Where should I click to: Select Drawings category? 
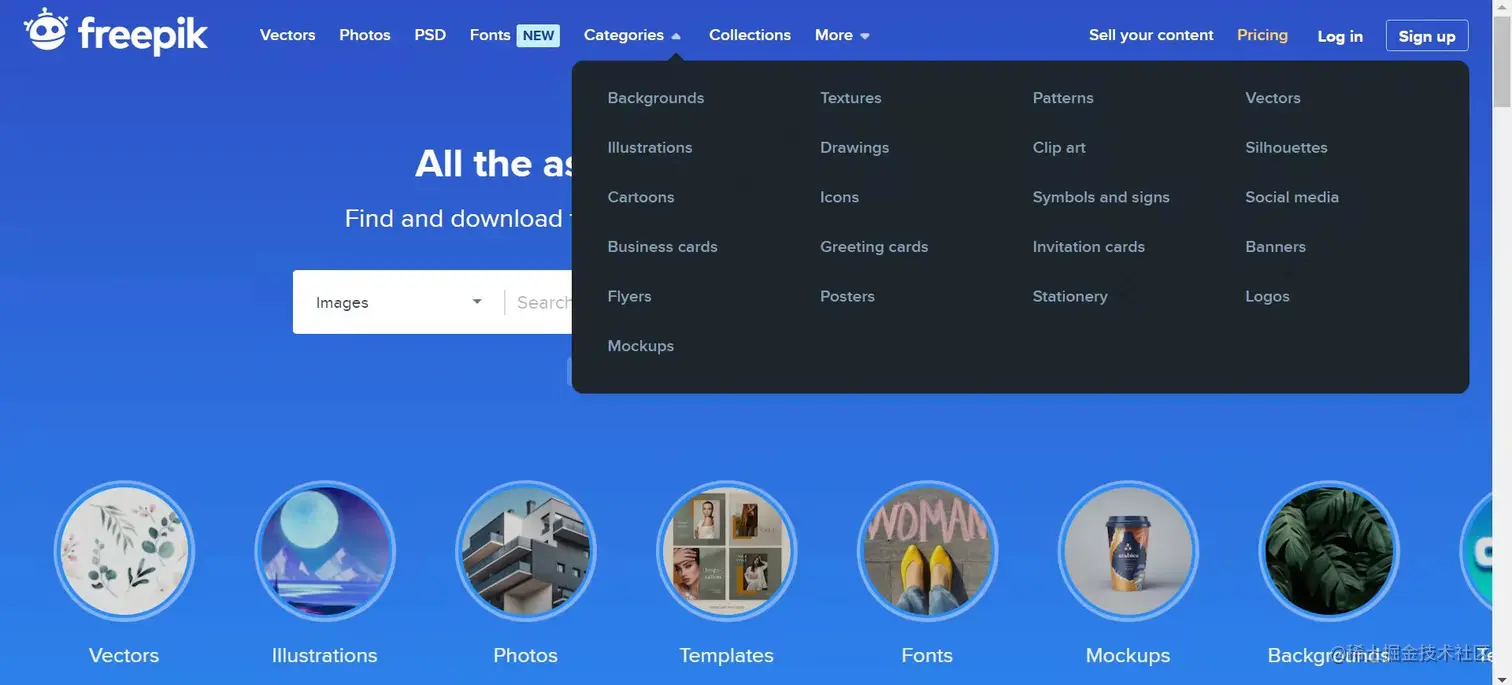(855, 148)
